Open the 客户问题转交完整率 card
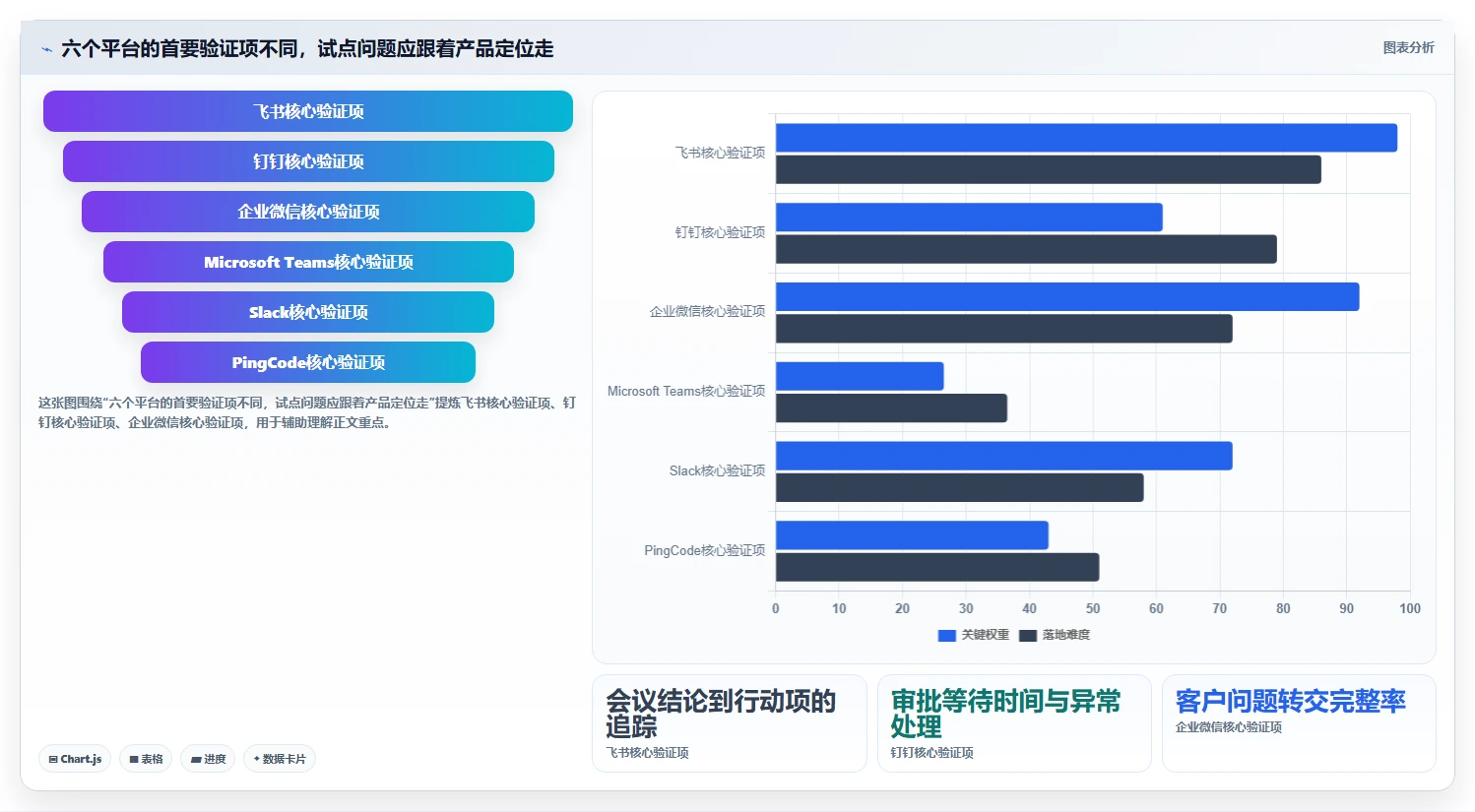 point(1299,723)
